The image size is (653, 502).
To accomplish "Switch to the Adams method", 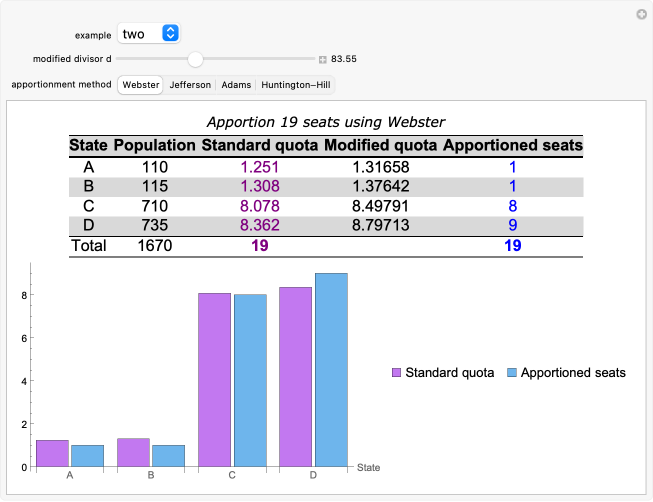I will click(x=236, y=85).
